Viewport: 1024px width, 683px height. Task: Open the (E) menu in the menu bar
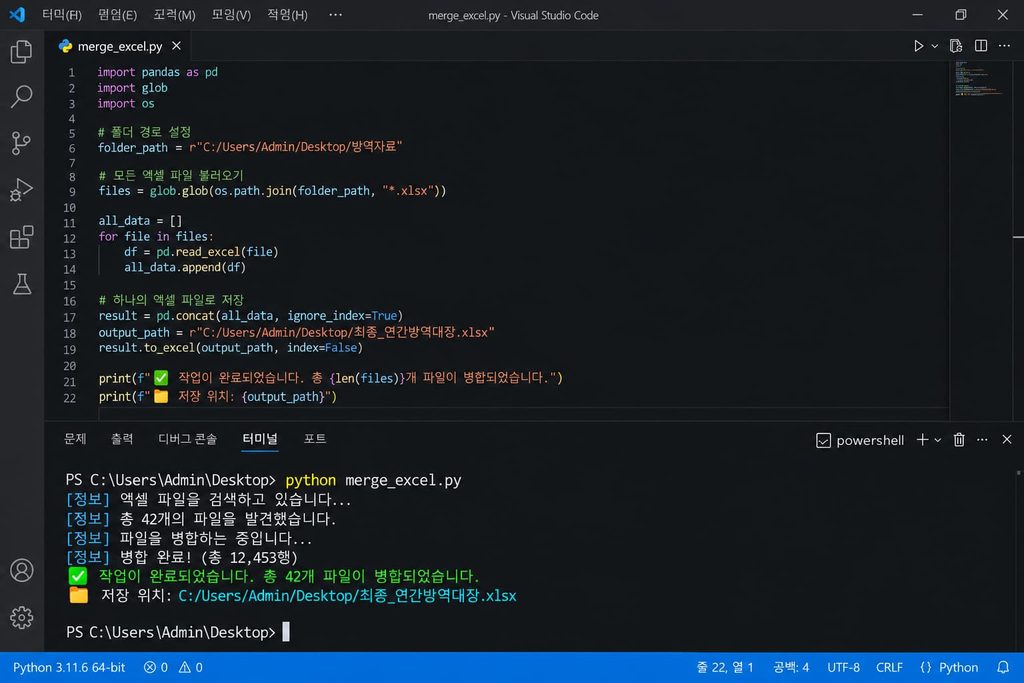118,15
